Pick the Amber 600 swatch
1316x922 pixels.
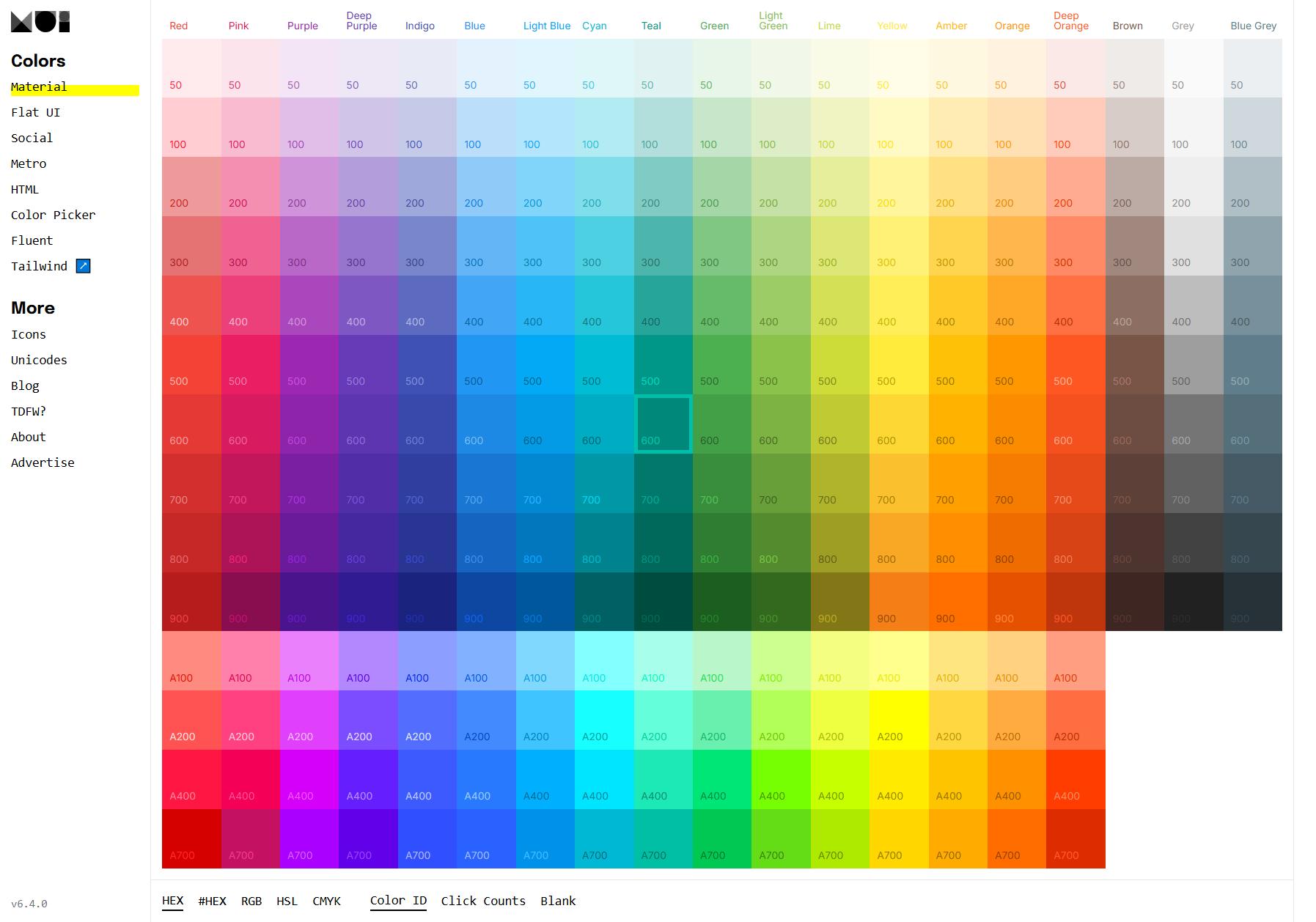[x=957, y=424]
